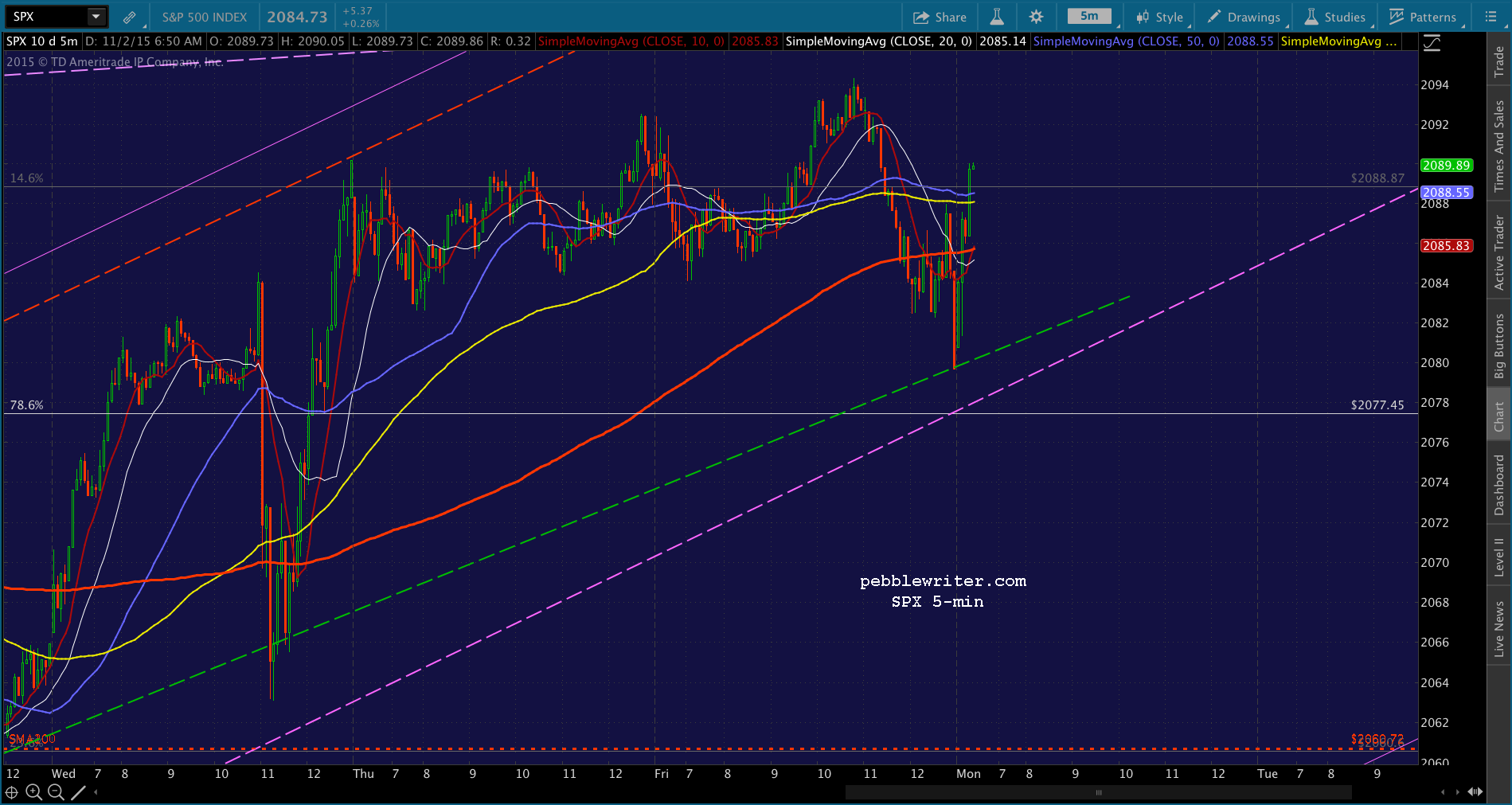The image size is (1512, 805).
Task: Click the zoom out magnifier icon
Action: point(56,792)
